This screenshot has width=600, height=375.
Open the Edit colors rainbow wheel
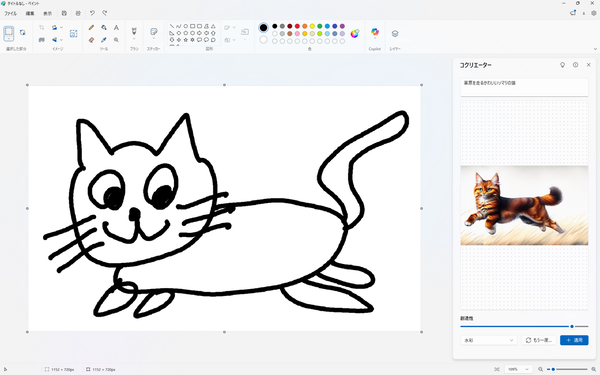point(354,33)
